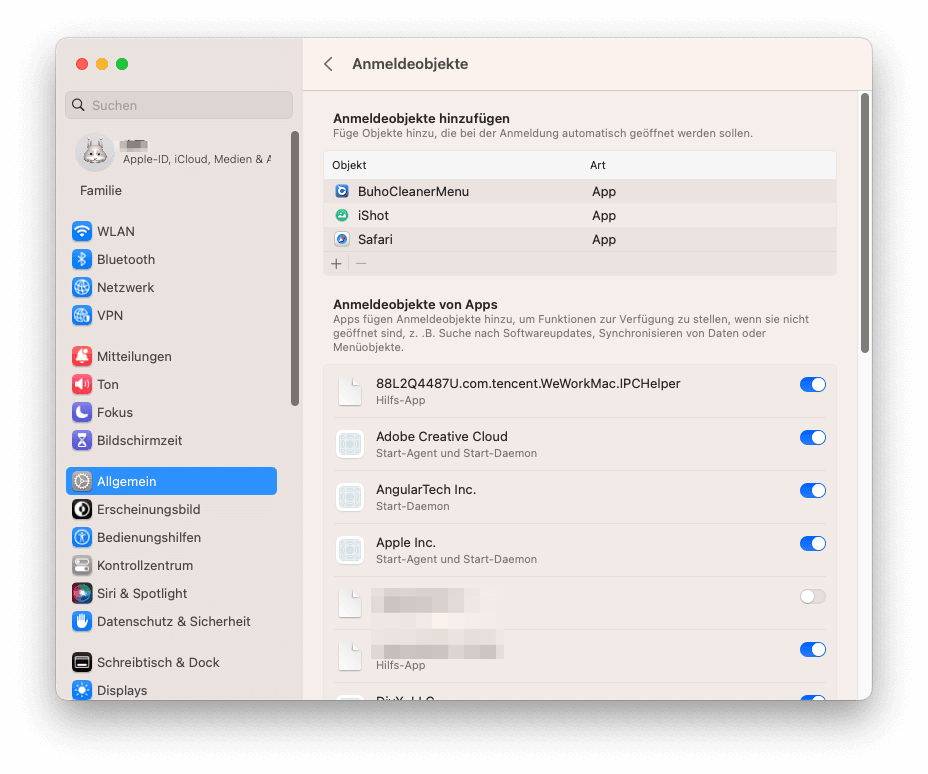Select Allgemein in the sidebar
Screen dimensions: 928x774
(172, 481)
